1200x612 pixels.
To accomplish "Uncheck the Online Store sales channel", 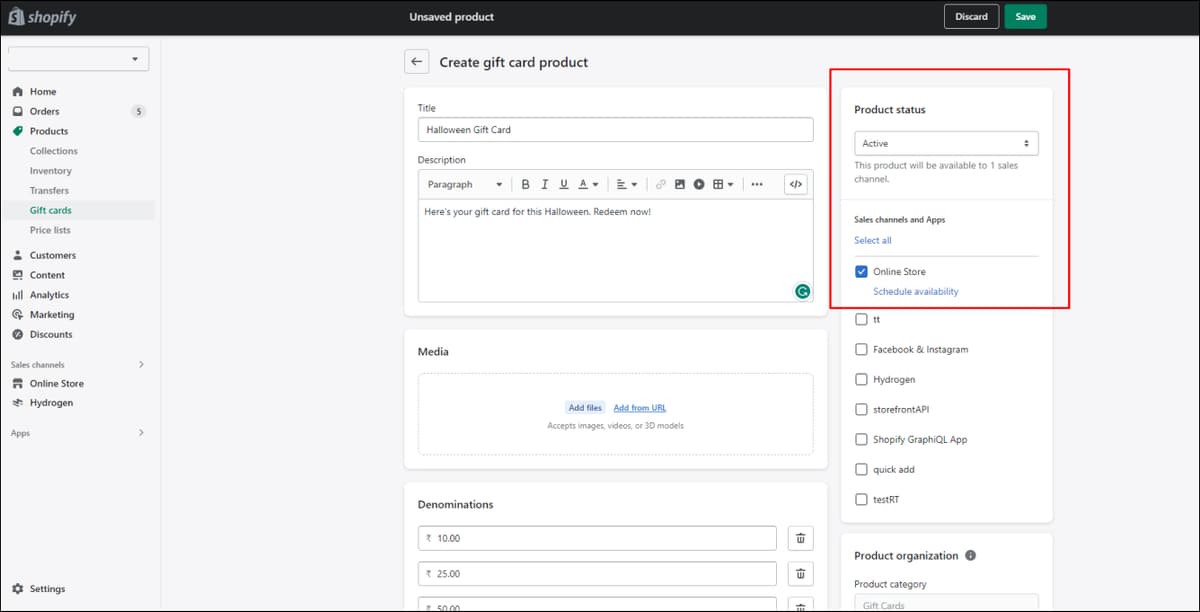I will (x=861, y=271).
